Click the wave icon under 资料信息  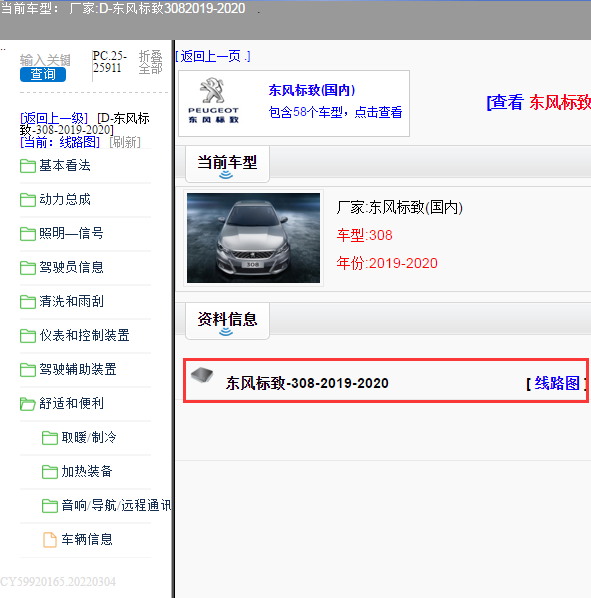(x=226, y=332)
